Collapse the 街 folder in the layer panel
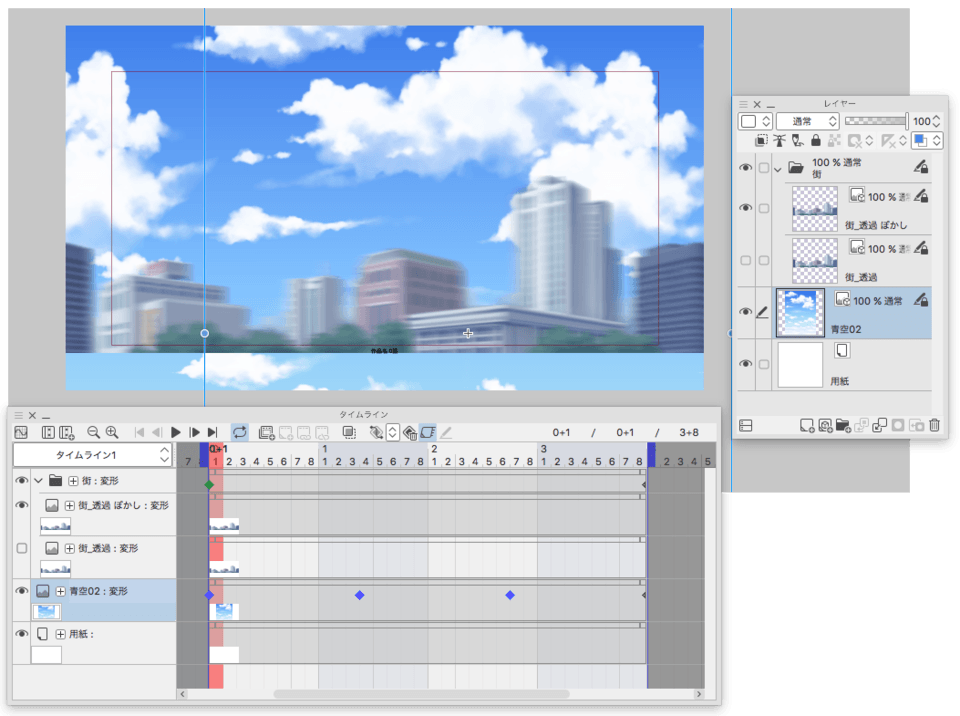This screenshot has height=716, width=960. [x=778, y=169]
